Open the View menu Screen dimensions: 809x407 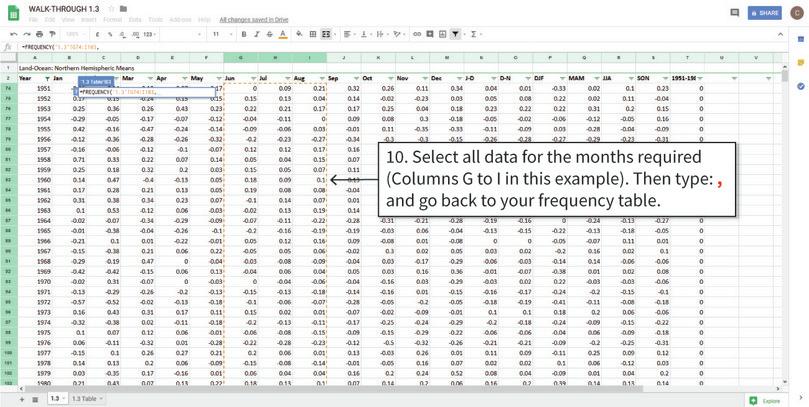coord(68,20)
